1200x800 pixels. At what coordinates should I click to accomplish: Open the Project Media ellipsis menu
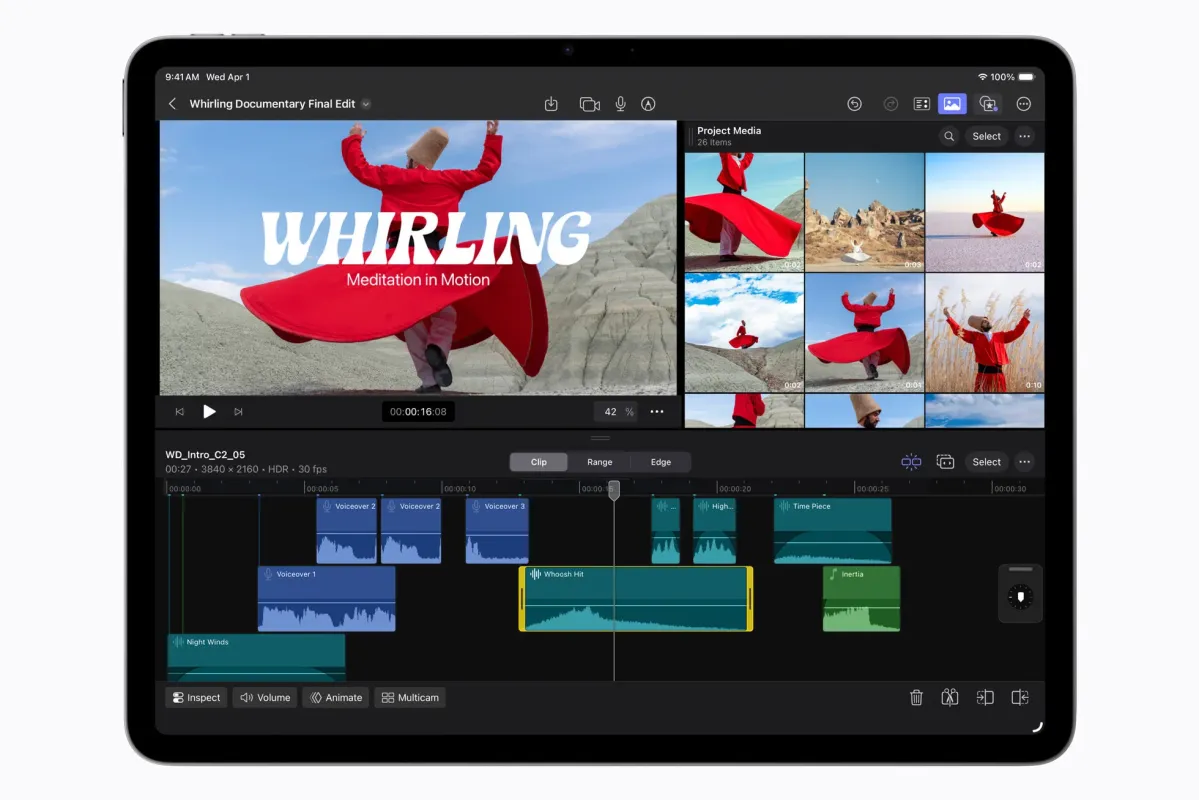(1024, 136)
